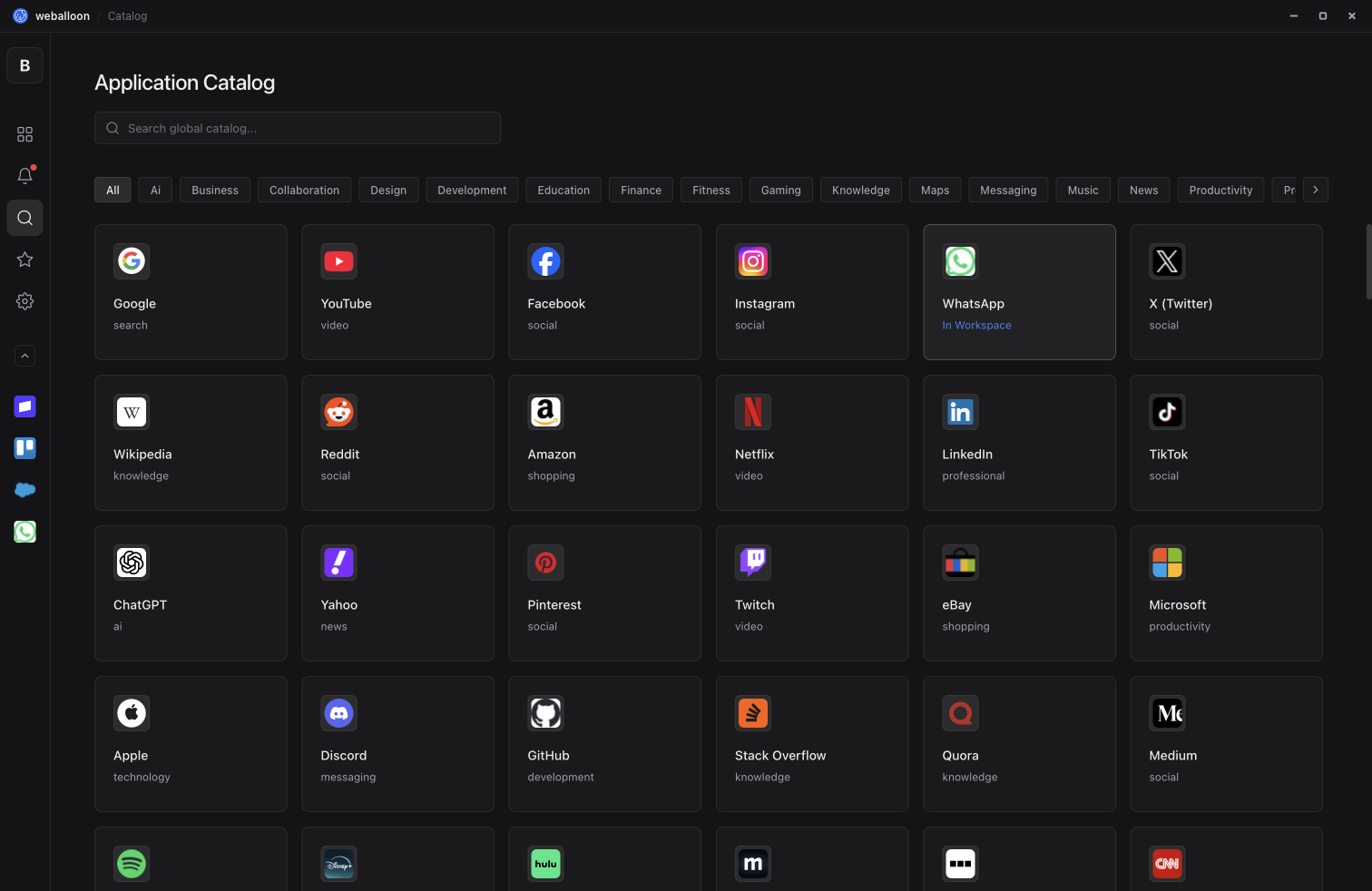
Task: Open the Discord app icon
Action: click(x=338, y=713)
